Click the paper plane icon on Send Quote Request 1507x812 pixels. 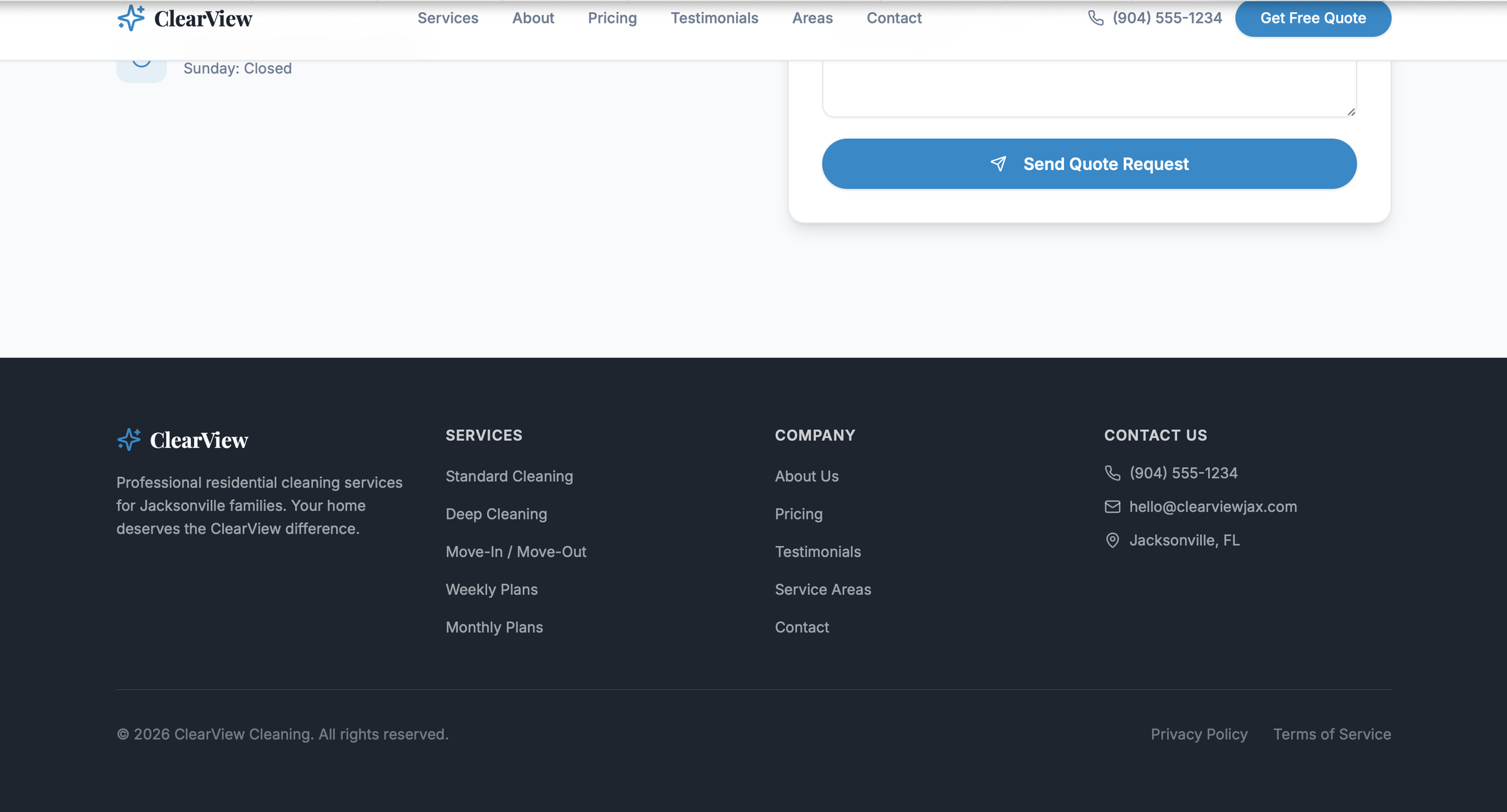pyautogui.click(x=999, y=163)
